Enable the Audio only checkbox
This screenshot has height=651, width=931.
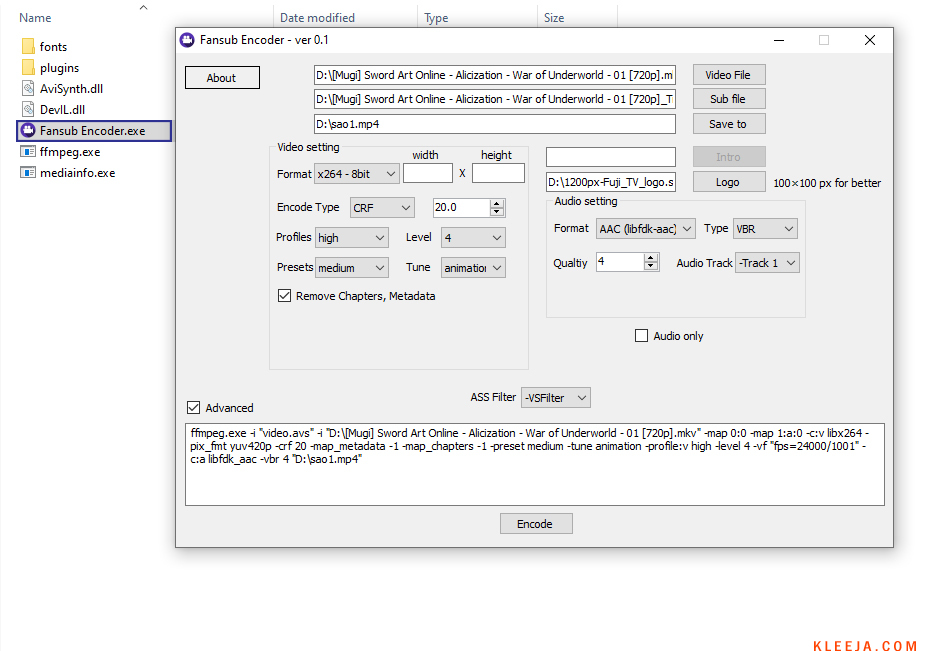pos(642,336)
